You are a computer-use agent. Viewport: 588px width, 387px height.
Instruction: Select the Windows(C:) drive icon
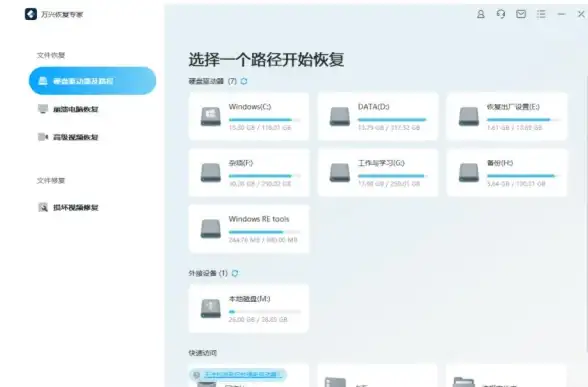(210, 116)
